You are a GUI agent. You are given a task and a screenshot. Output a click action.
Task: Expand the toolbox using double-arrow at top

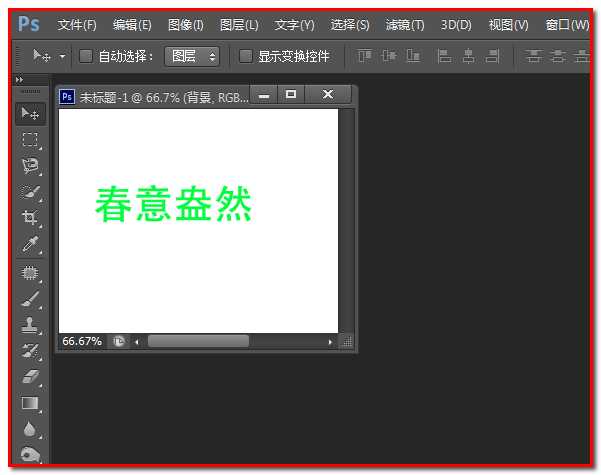click(19, 79)
